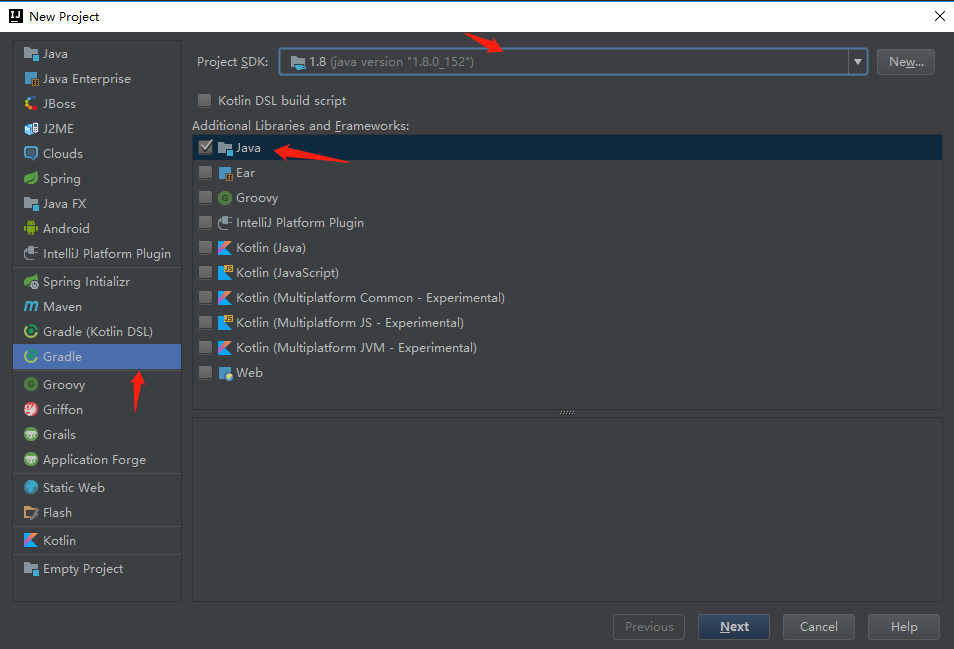Click the Spring Initializr icon
954x649 pixels.
31,282
